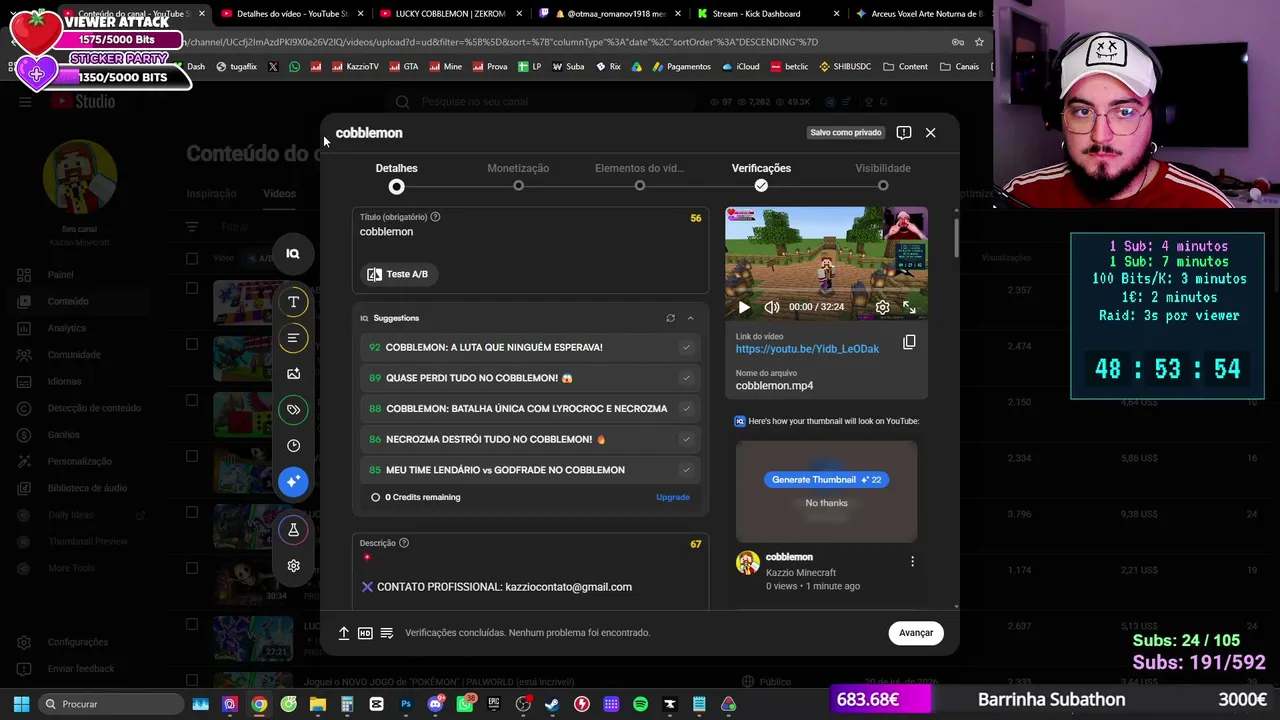Screen dimensions: 1280x720
Task: Open Steam from the Windows taskbar
Action: [x=552, y=704]
